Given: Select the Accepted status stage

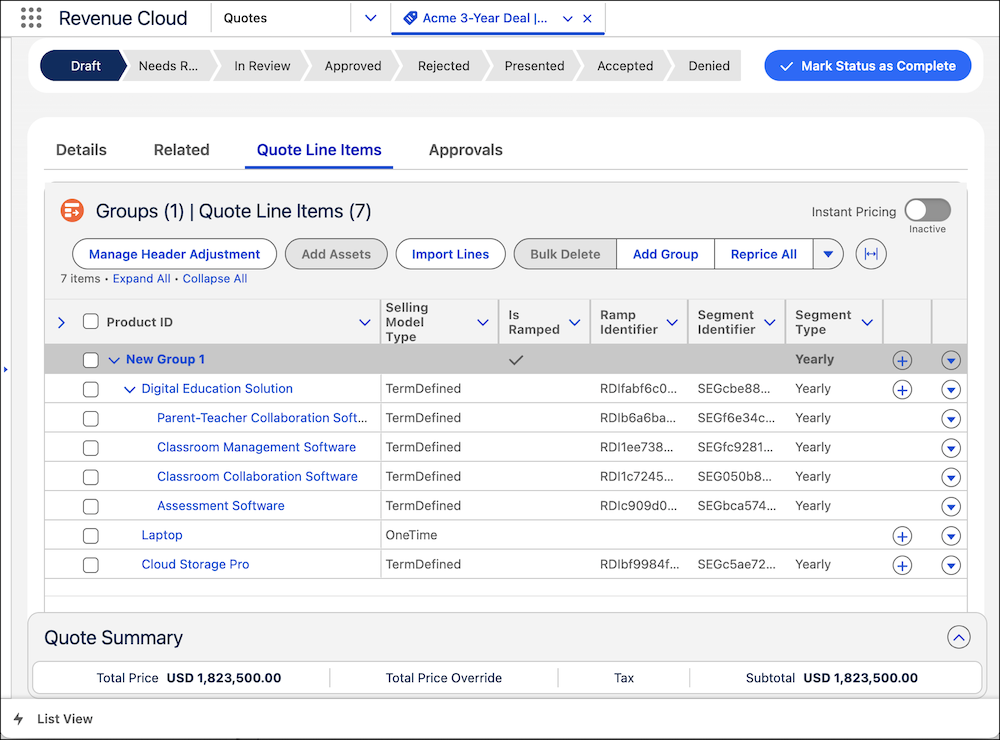Looking at the screenshot, I should point(625,66).
